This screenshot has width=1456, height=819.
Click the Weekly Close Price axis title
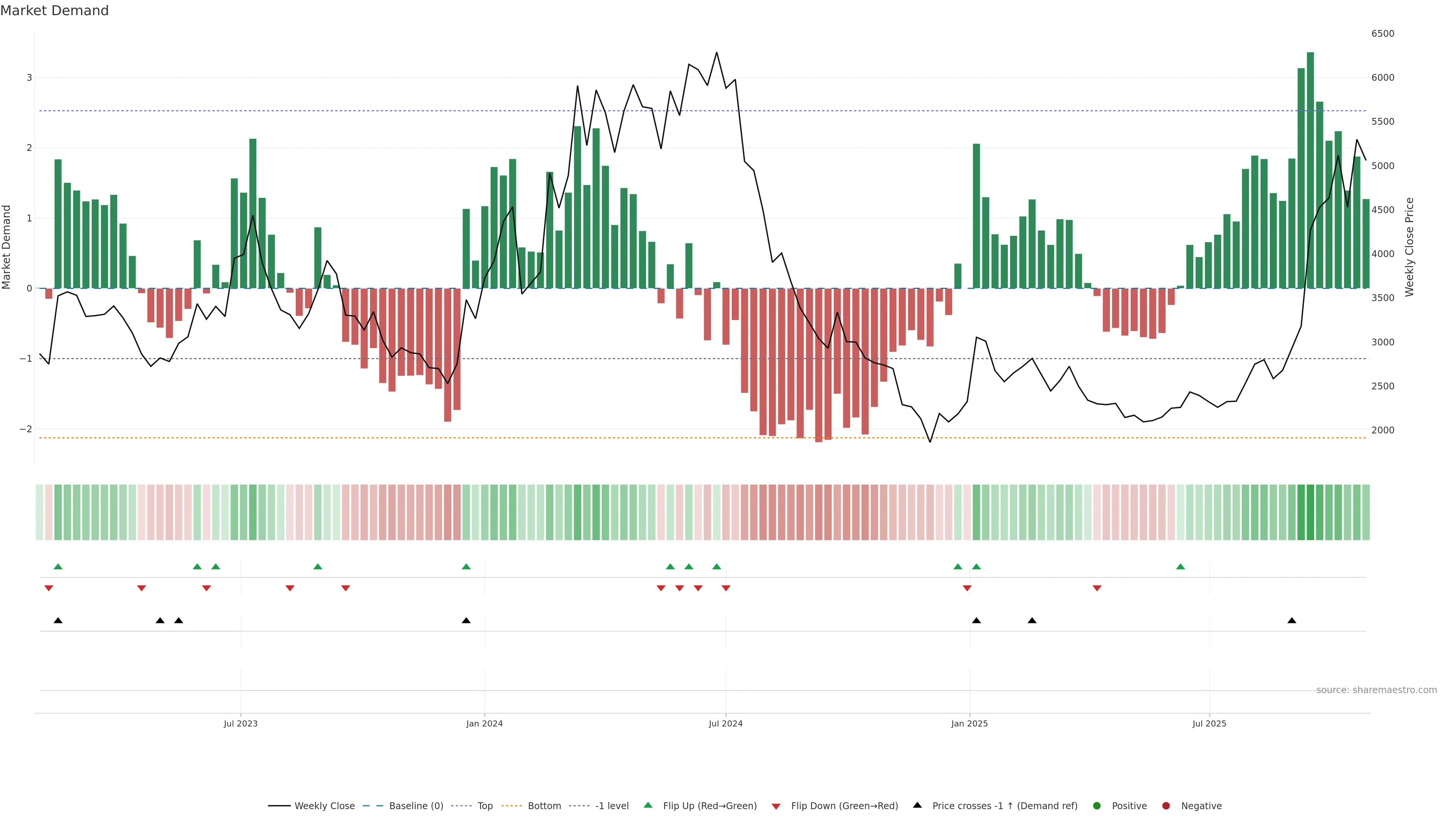tap(1410, 247)
